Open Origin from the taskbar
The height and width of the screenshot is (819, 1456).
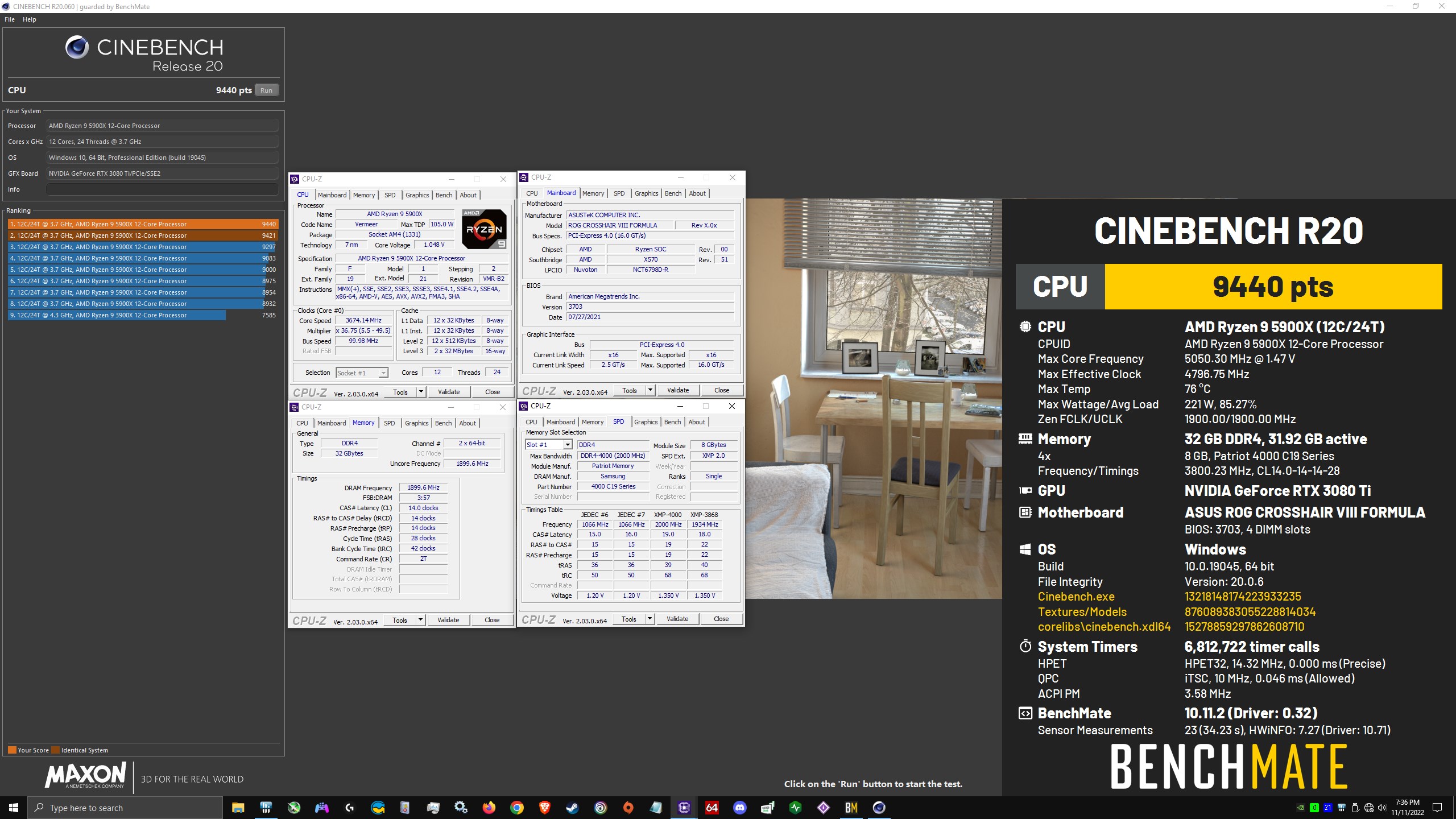pyautogui.click(x=628, y=808)
